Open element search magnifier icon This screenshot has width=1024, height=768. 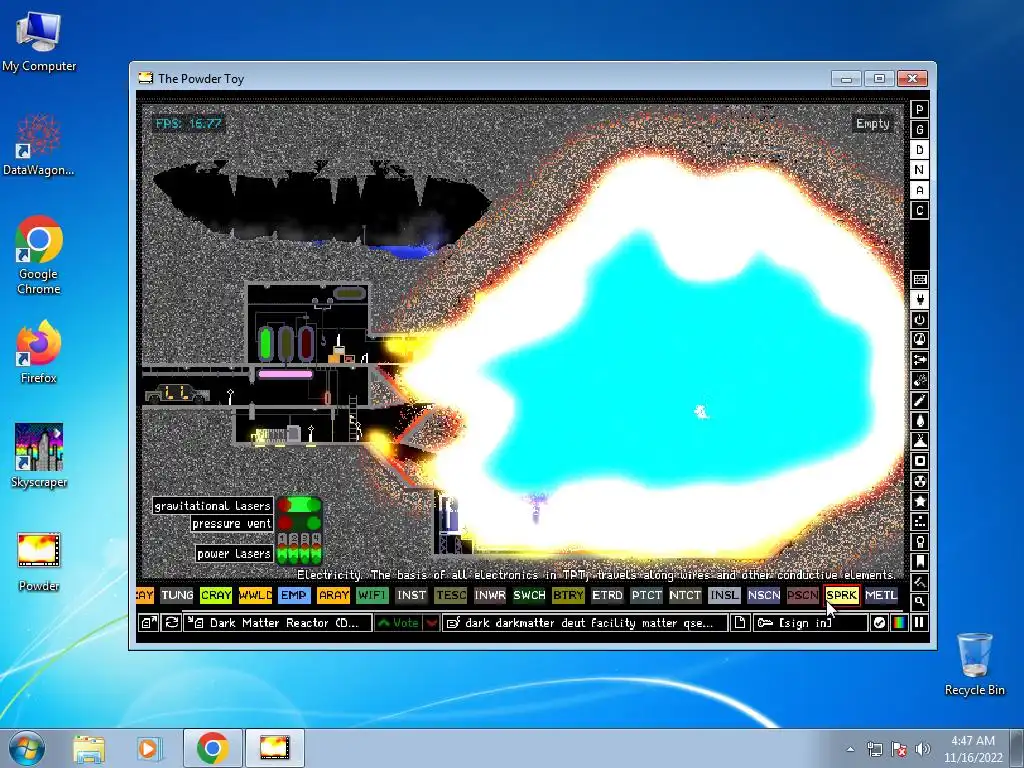point(920,601)
